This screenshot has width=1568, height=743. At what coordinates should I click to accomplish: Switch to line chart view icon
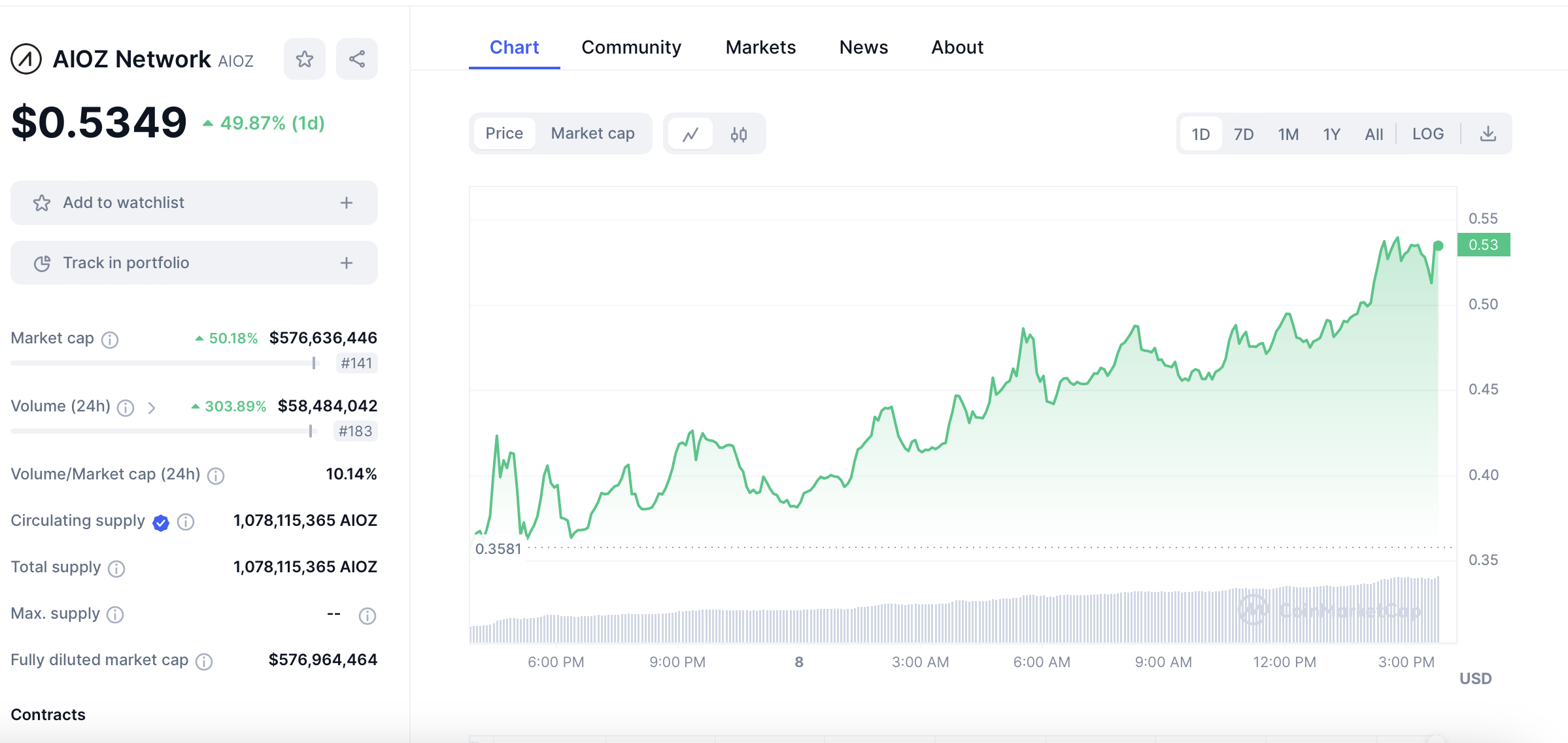pos(690,134)
